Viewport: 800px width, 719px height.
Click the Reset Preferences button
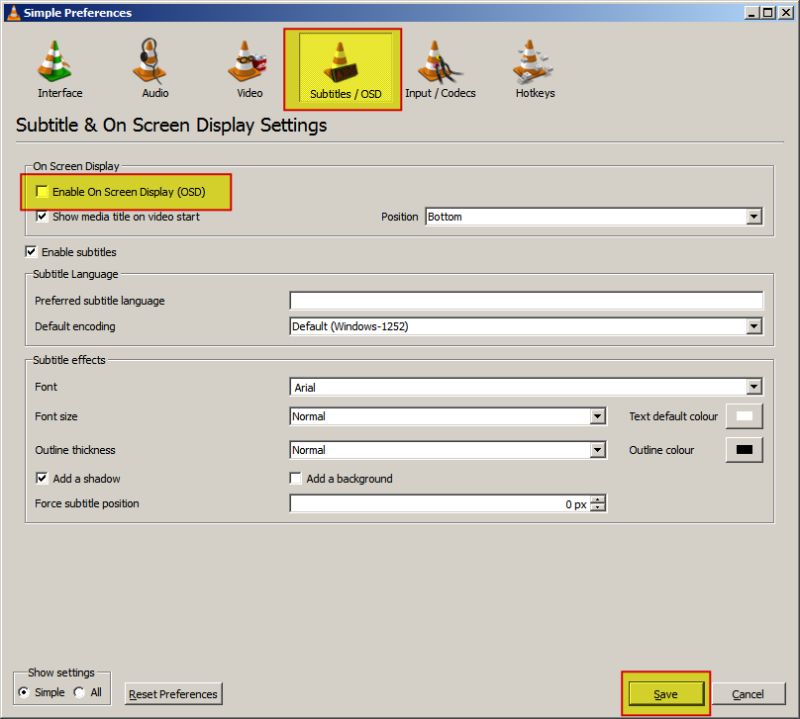[x=172, y=693]
